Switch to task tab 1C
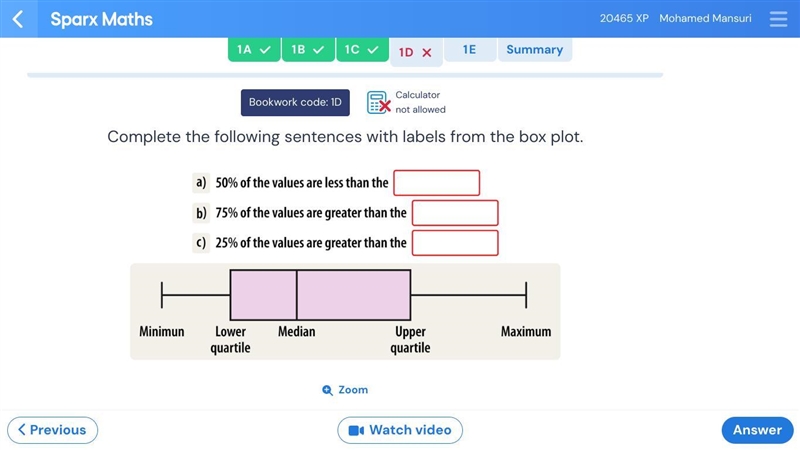800x450 pixels. click(362, 49)
